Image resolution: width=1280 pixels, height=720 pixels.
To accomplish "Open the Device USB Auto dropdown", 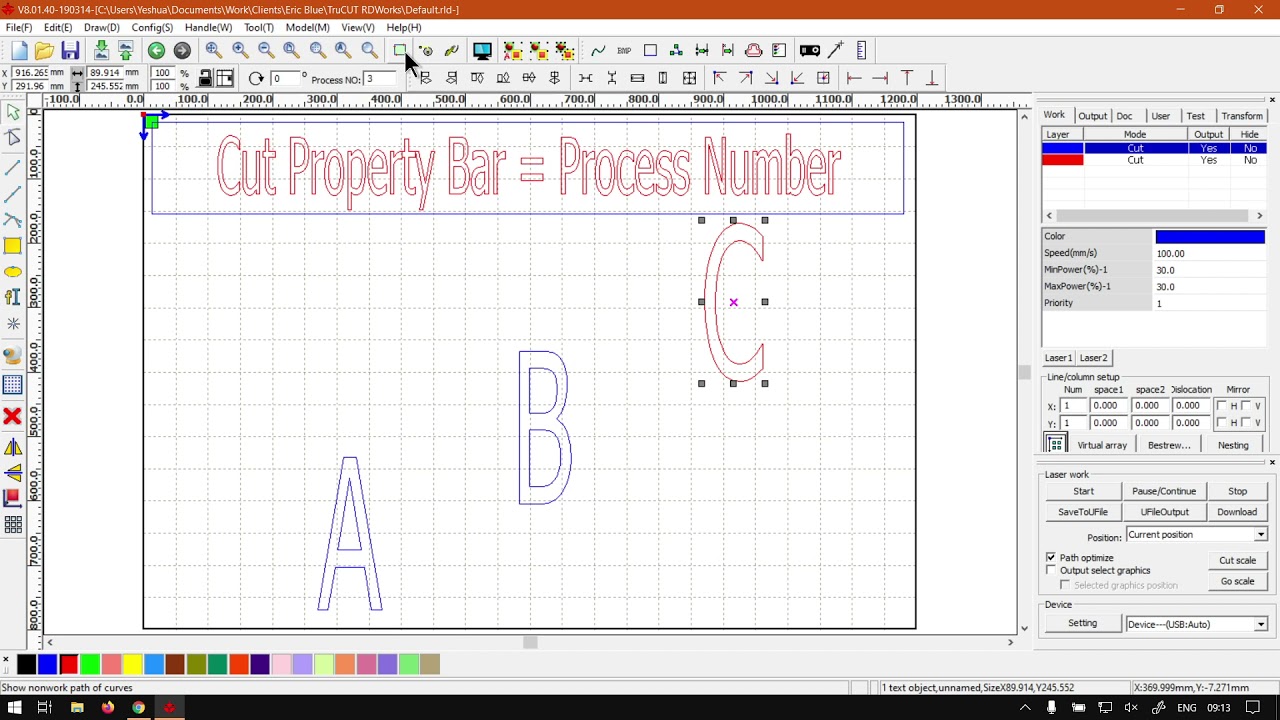I will 1197,624.
